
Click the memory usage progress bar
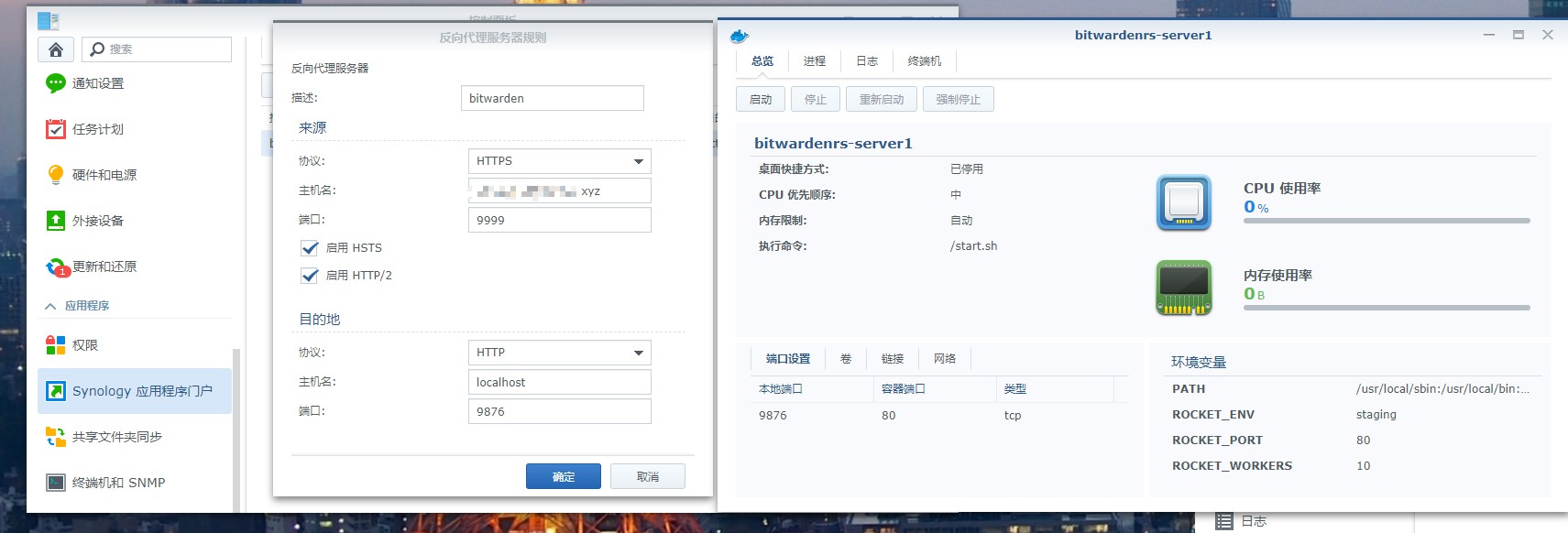1387,308
